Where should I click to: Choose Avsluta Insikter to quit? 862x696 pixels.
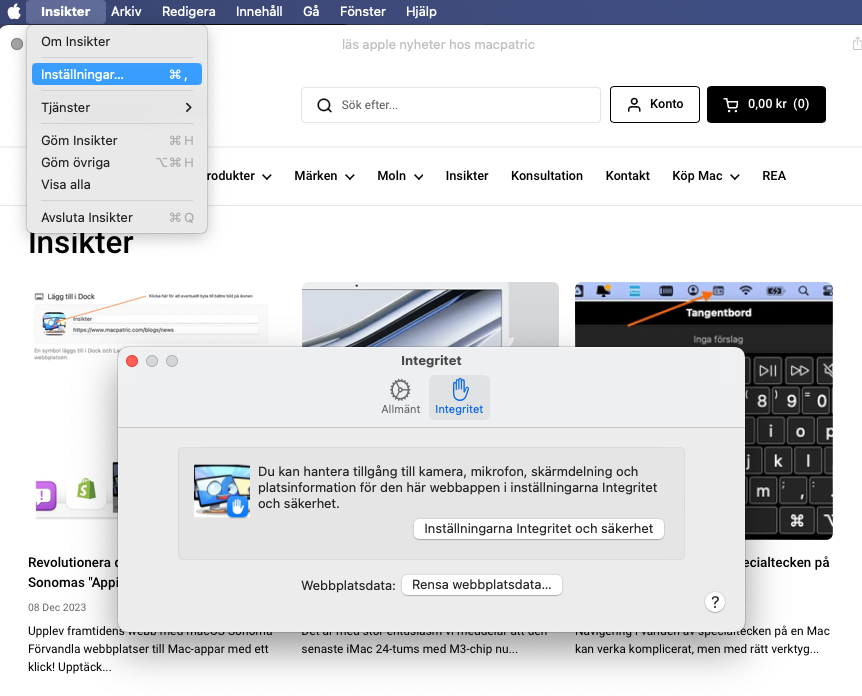[117, 217]
